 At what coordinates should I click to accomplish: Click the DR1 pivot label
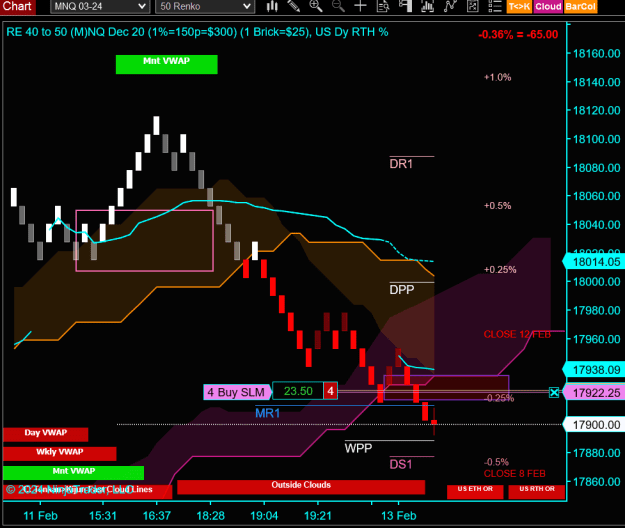[x=401, y=164]
